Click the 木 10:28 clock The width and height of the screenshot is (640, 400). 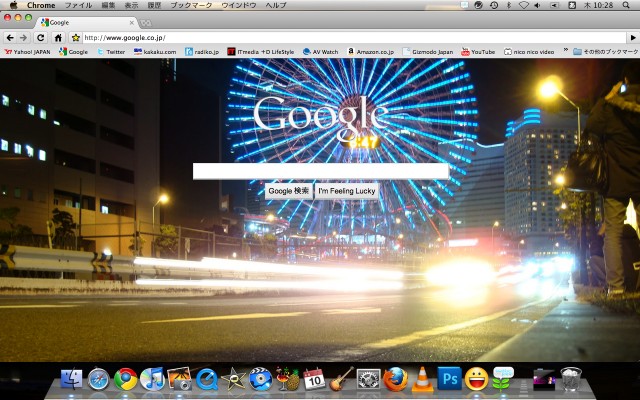598,5
